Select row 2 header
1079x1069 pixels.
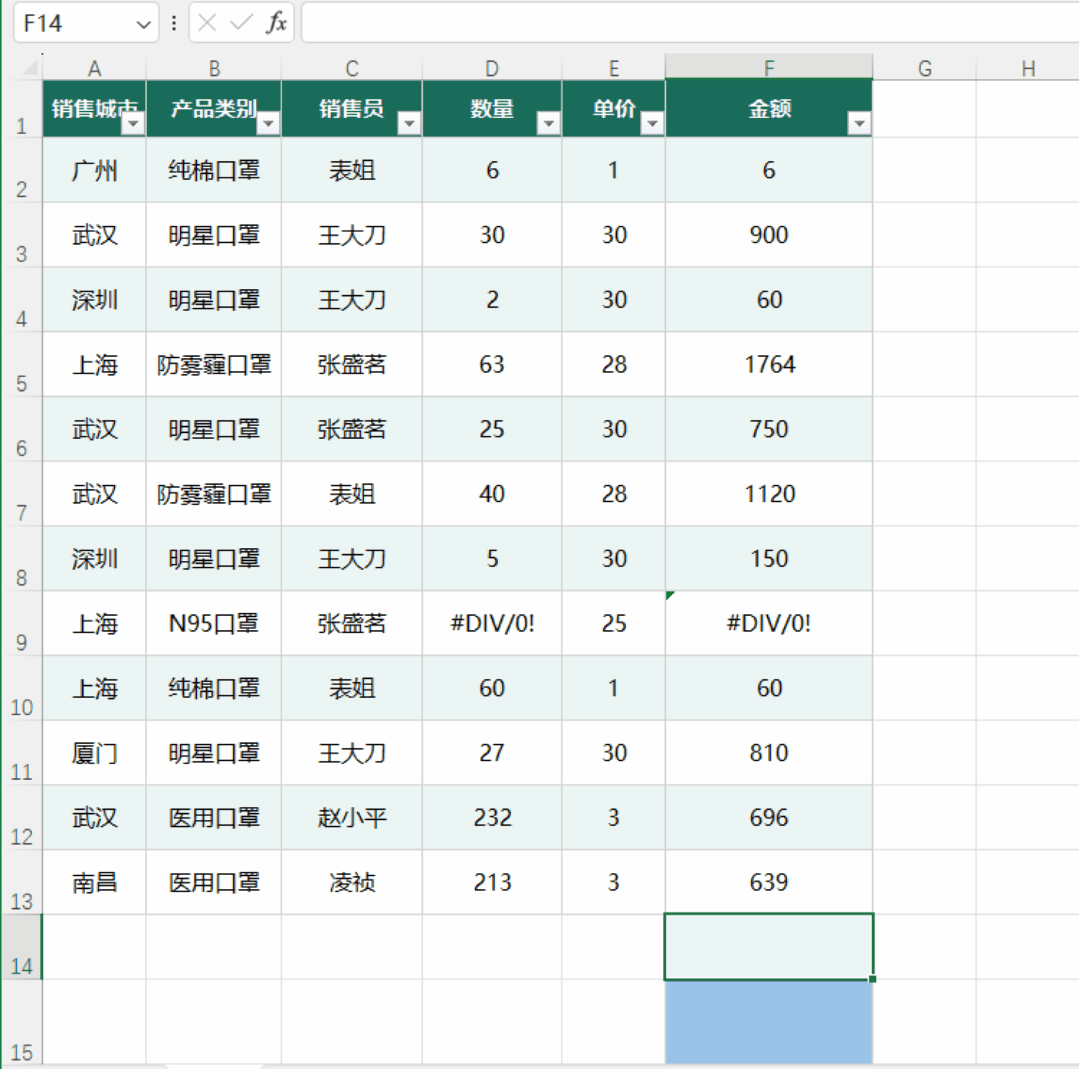pyautogui.click(x=21, y=170)
